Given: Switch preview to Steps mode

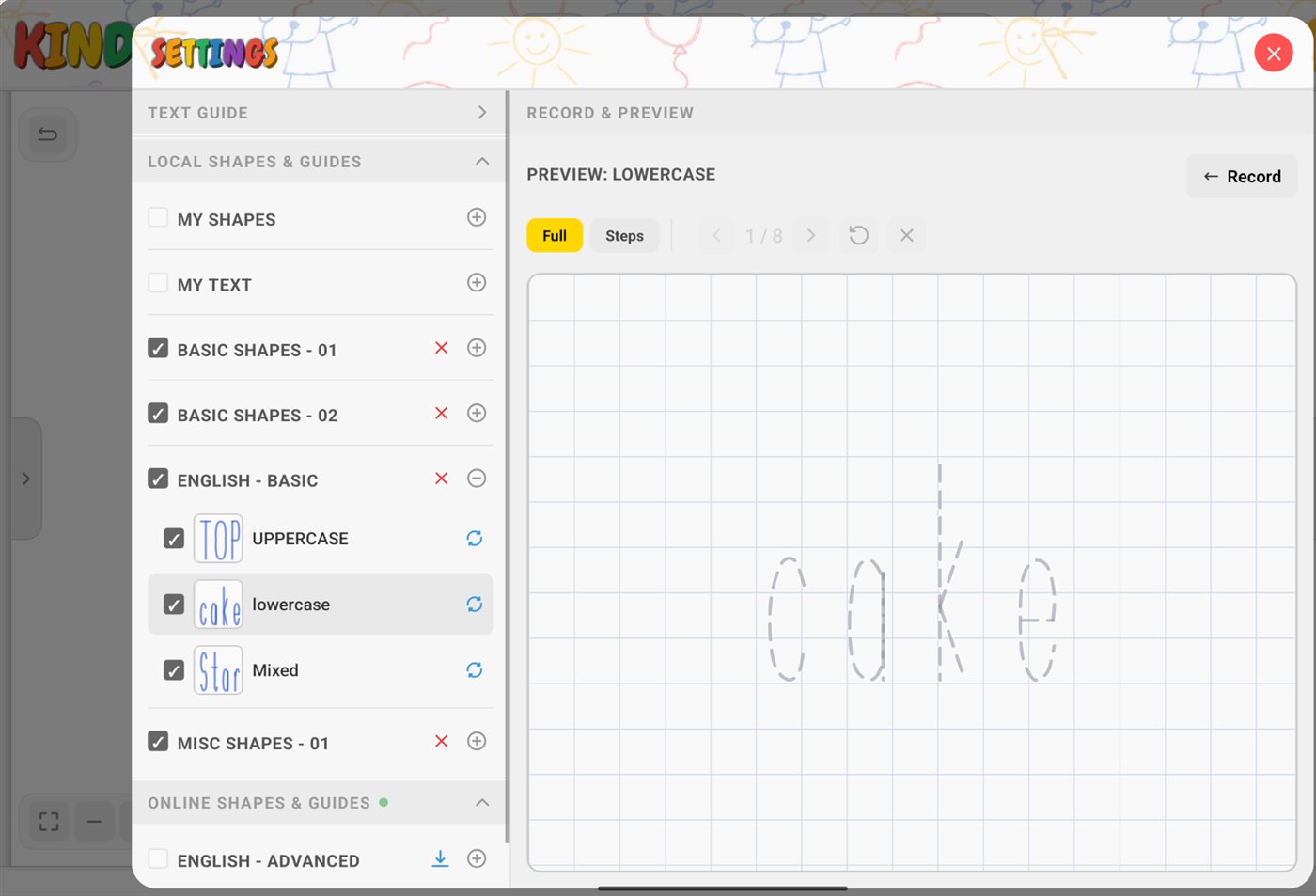Looking at the screenshot, I should point(624,235).
